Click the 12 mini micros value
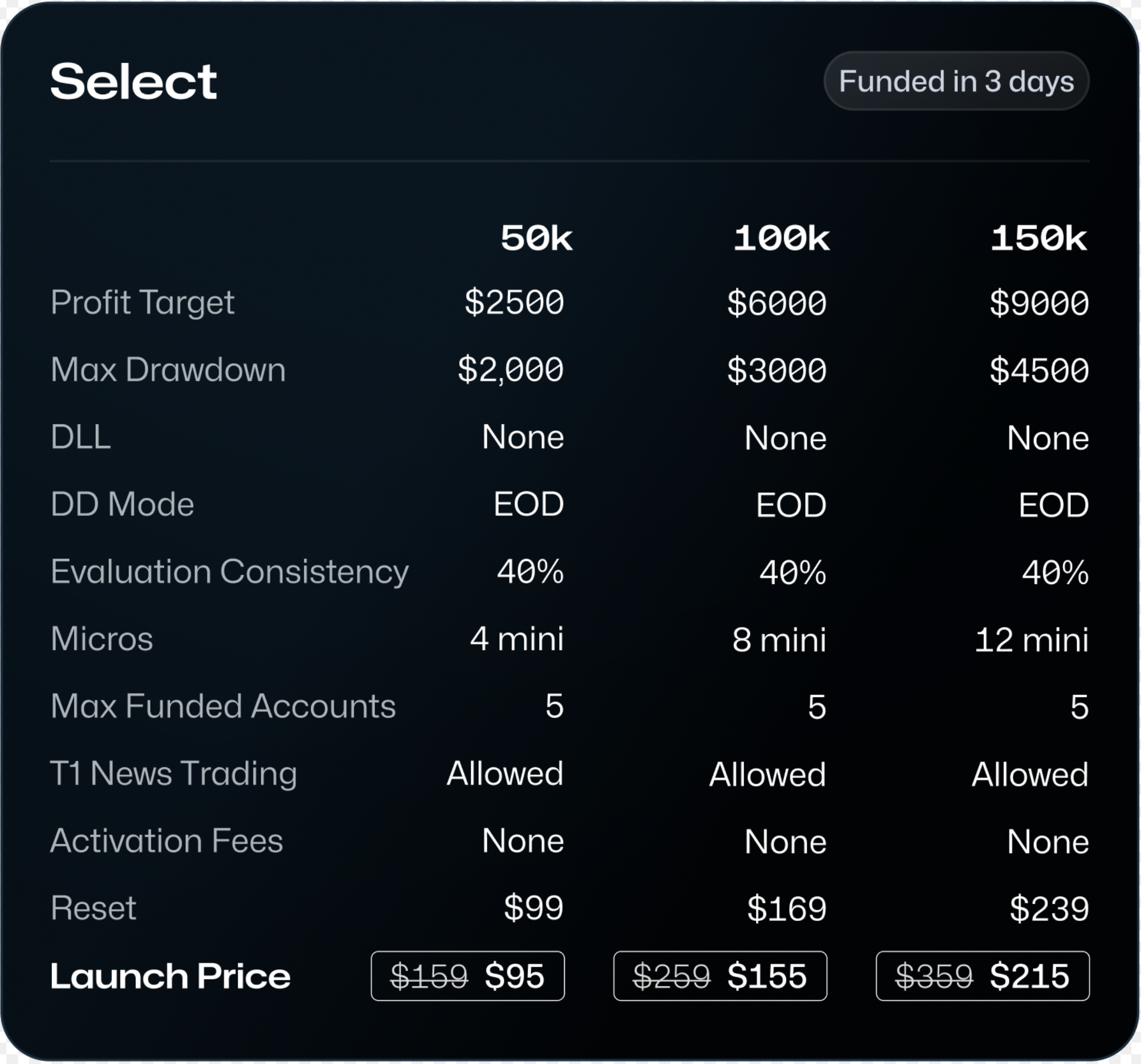Screen dimensions: 1141x1064 pyautogui.click(x=1031, y=639)
